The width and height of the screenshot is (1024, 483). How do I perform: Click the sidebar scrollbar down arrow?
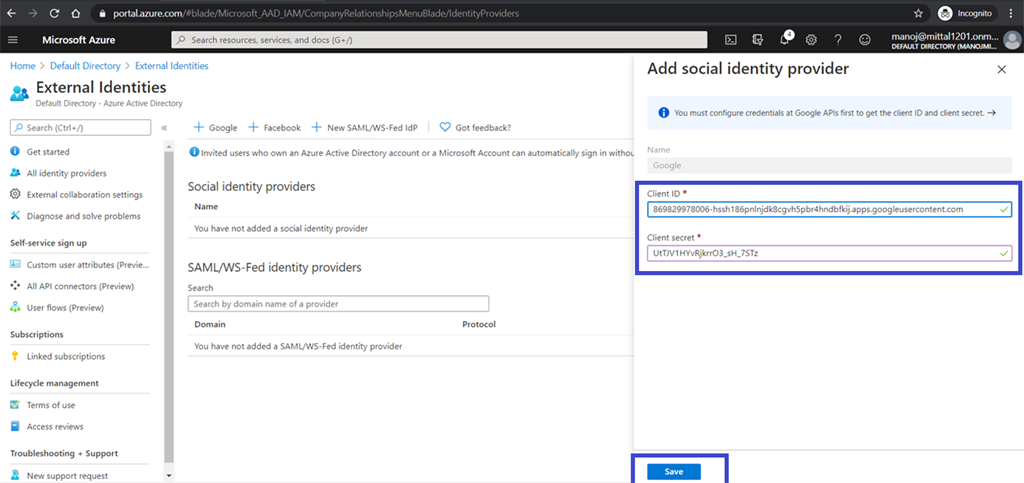click(169, 476)
